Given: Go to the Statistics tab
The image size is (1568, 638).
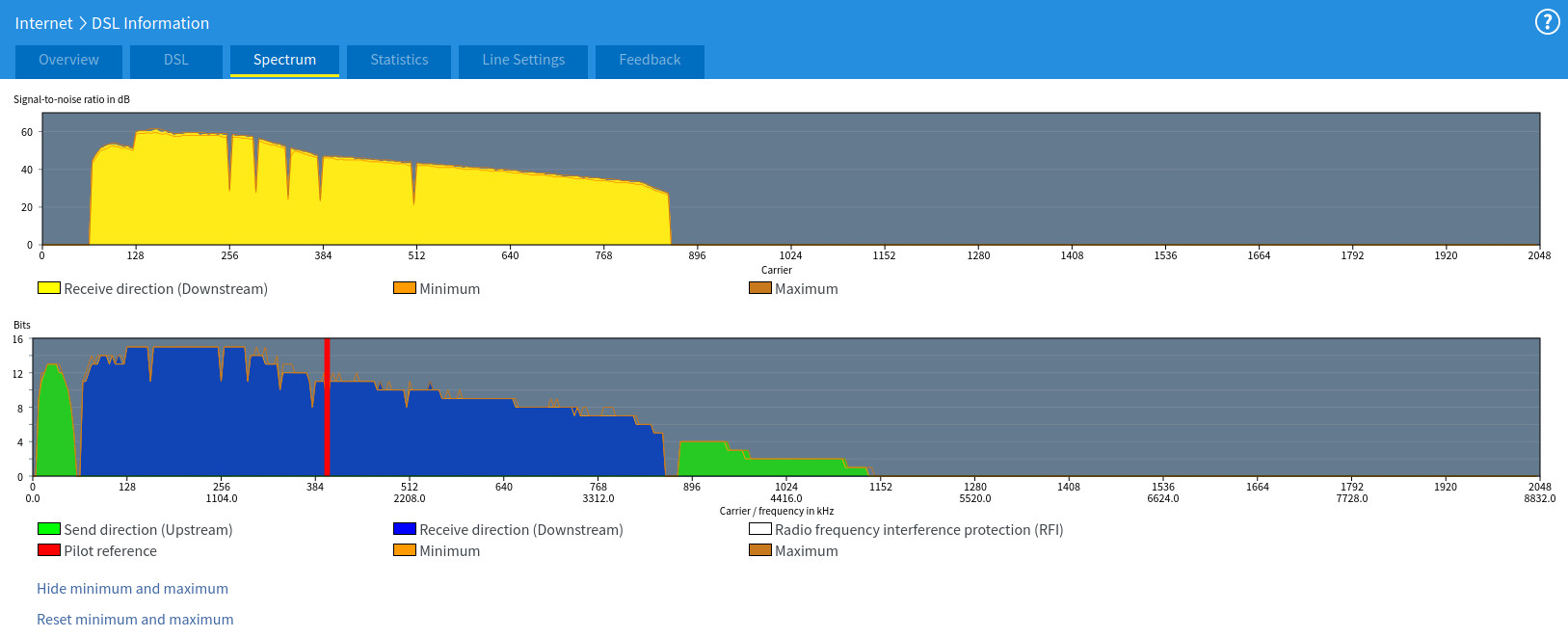Looking at the screenshot, I should tap(399, 61).
